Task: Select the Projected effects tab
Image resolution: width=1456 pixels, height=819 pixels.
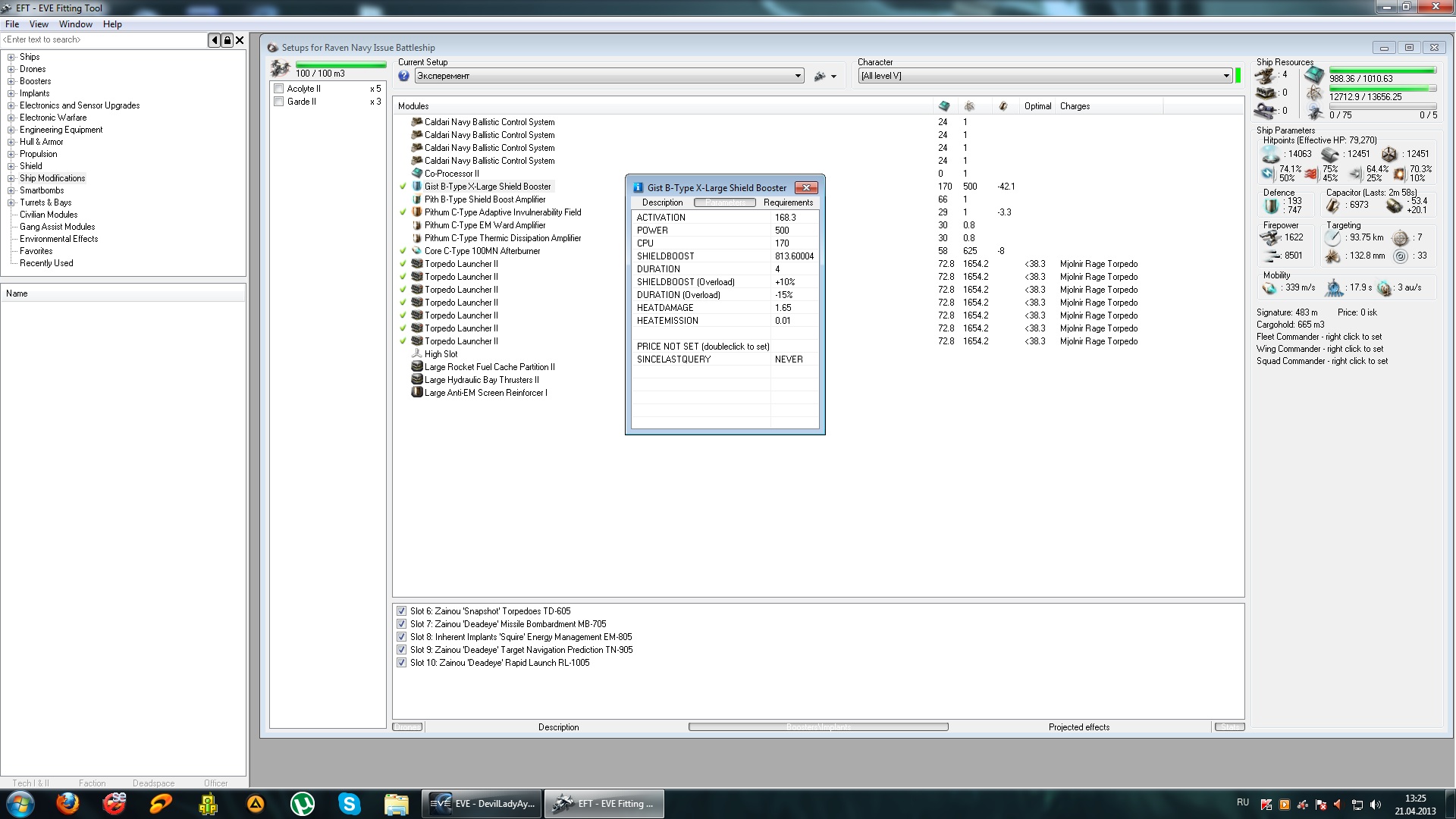Action: (1079, 727)
